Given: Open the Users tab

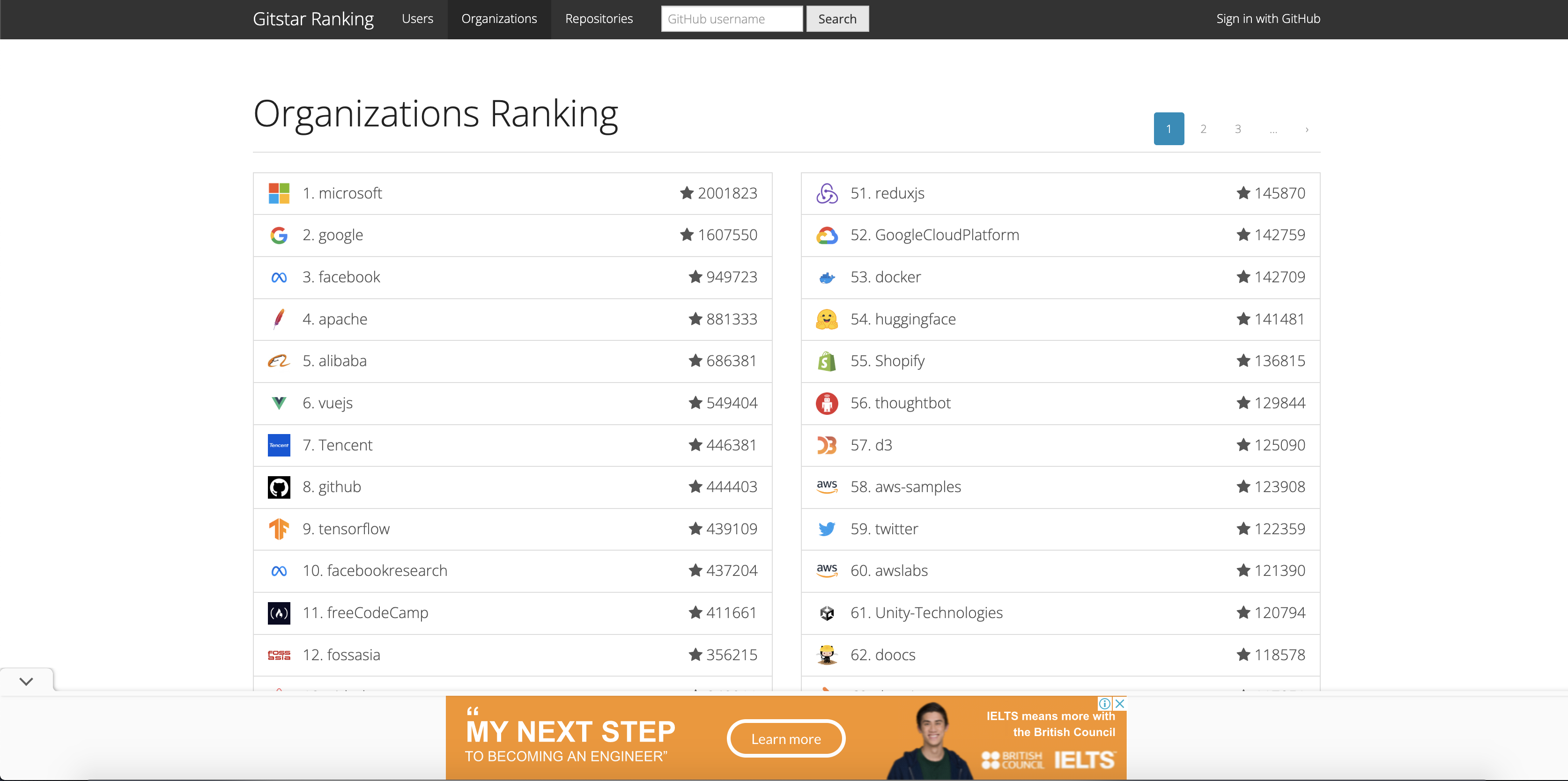Looking at the screenshot, I should pyautogui.click(x=418, y=19).
